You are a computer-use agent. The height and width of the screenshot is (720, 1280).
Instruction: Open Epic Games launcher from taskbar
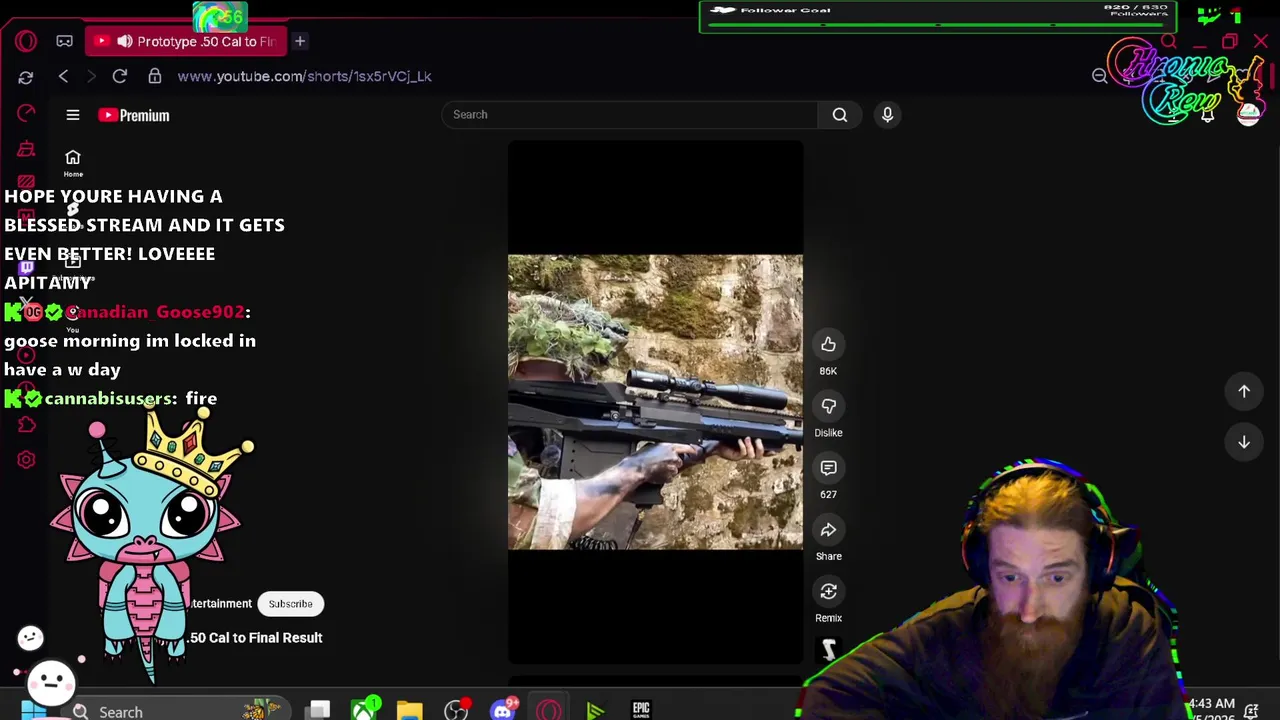click(x=641, y=710)
